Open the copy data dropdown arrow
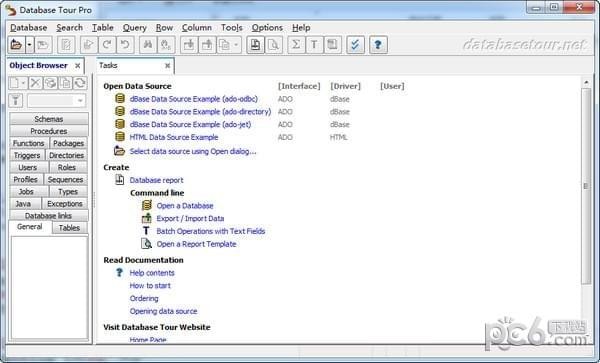600x363 pixels. tap(236, 45)
